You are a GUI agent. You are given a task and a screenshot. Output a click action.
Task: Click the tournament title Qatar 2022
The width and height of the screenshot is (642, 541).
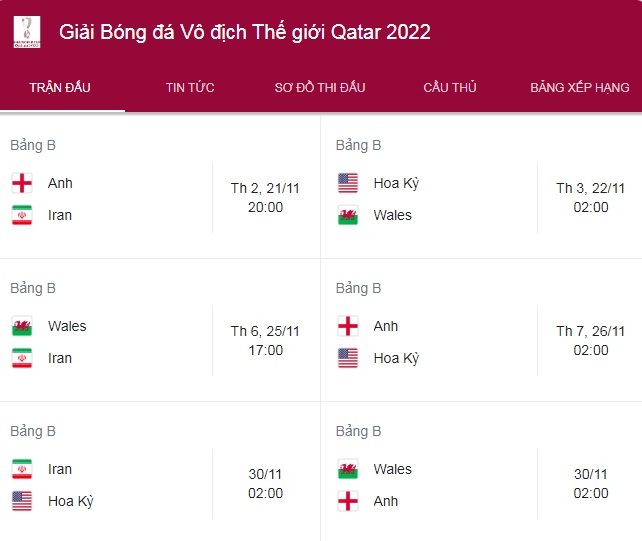click(x=245, y=32)
